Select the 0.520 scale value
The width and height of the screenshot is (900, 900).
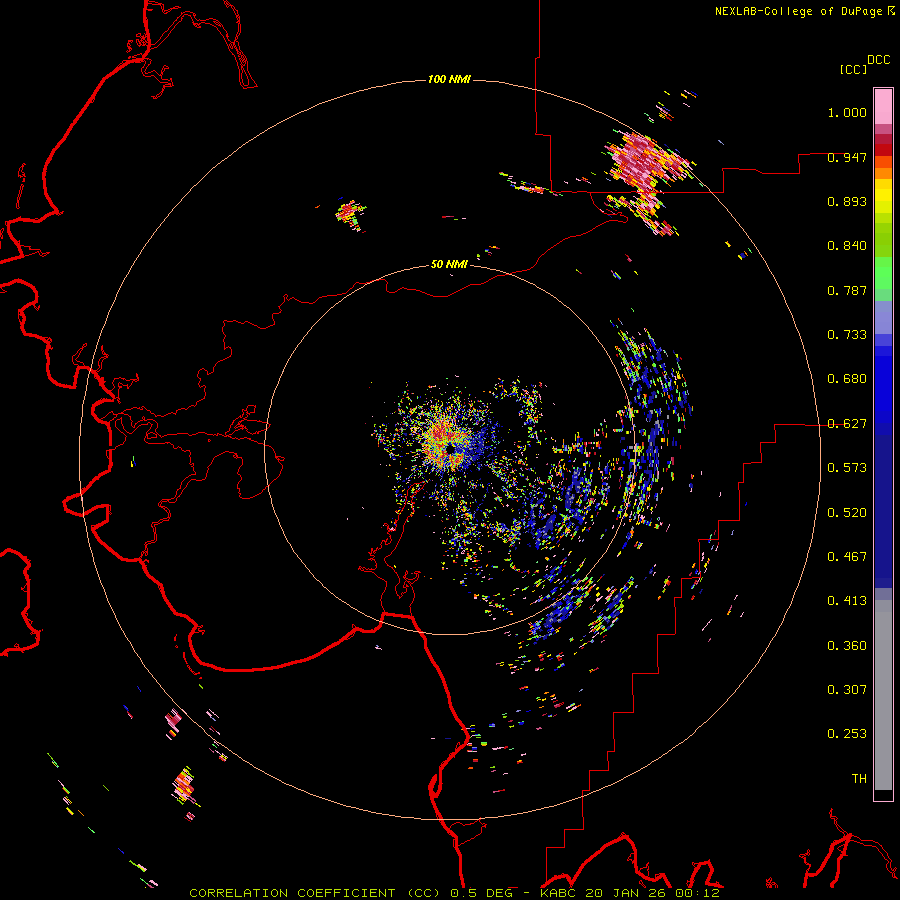[x=847, y=513]
